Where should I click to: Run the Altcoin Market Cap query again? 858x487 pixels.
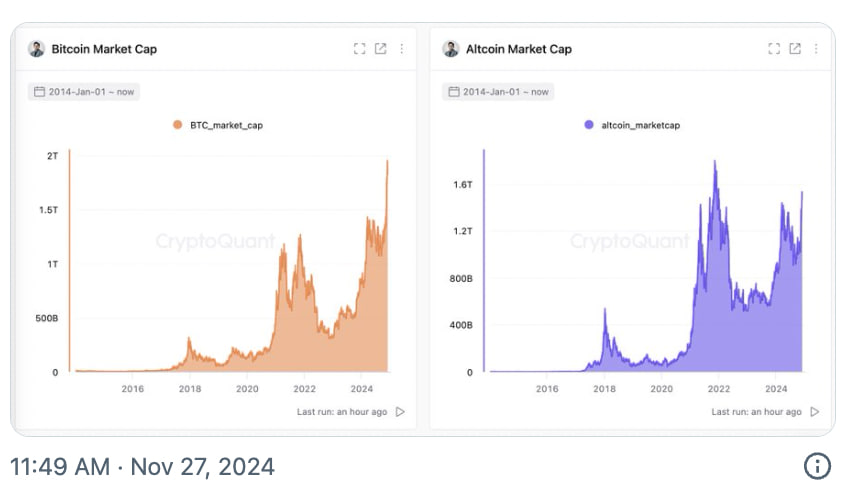815,411
